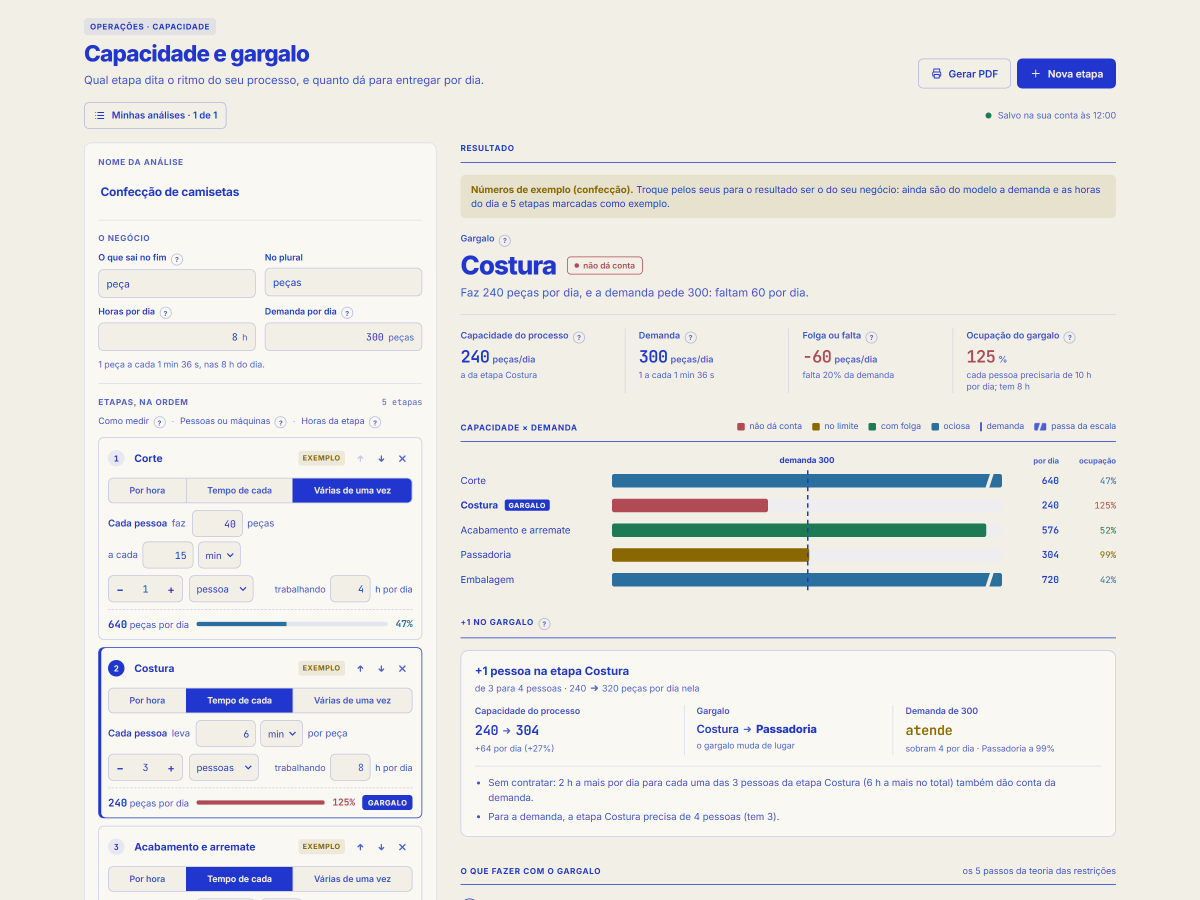Open help icon next to Folga ou falta

tap(871, 337)
